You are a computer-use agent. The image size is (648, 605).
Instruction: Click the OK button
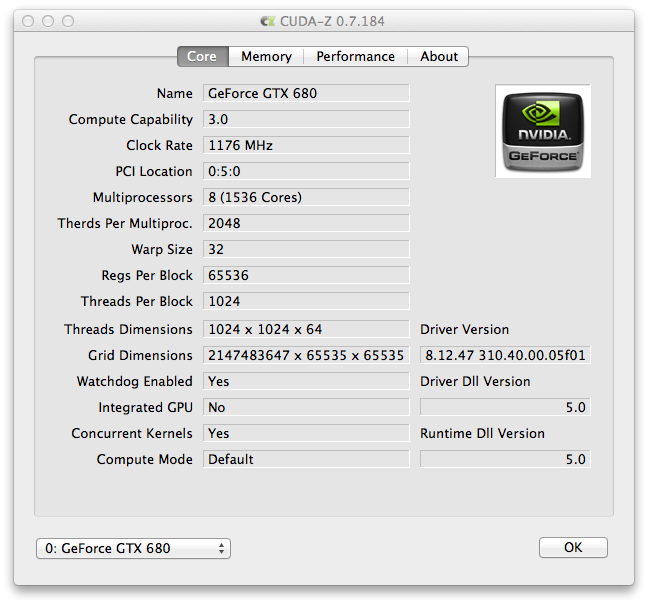pyautogui.click(x=573, y=548)
